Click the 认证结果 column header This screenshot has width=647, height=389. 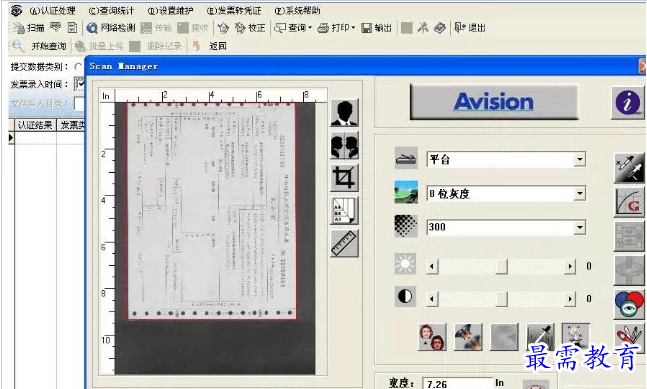(35, 125)
